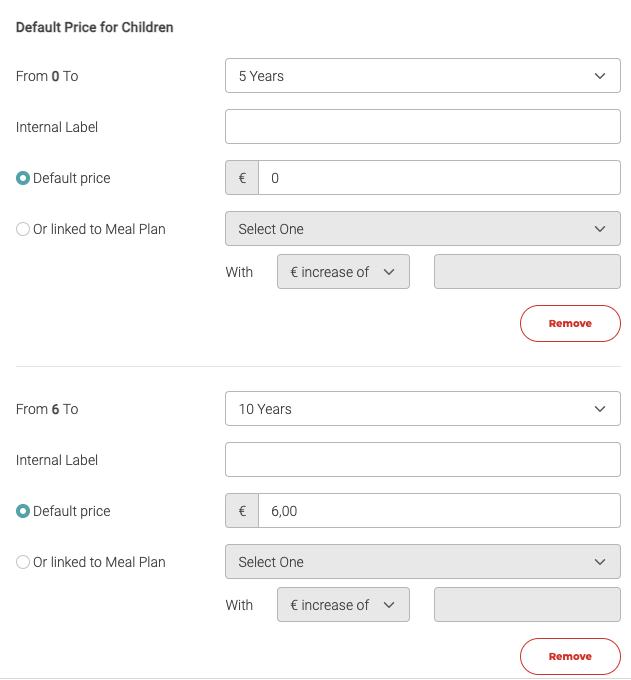
Task: Click the price field containing 0
Action: pyautogui.click(x=439, y=178)
